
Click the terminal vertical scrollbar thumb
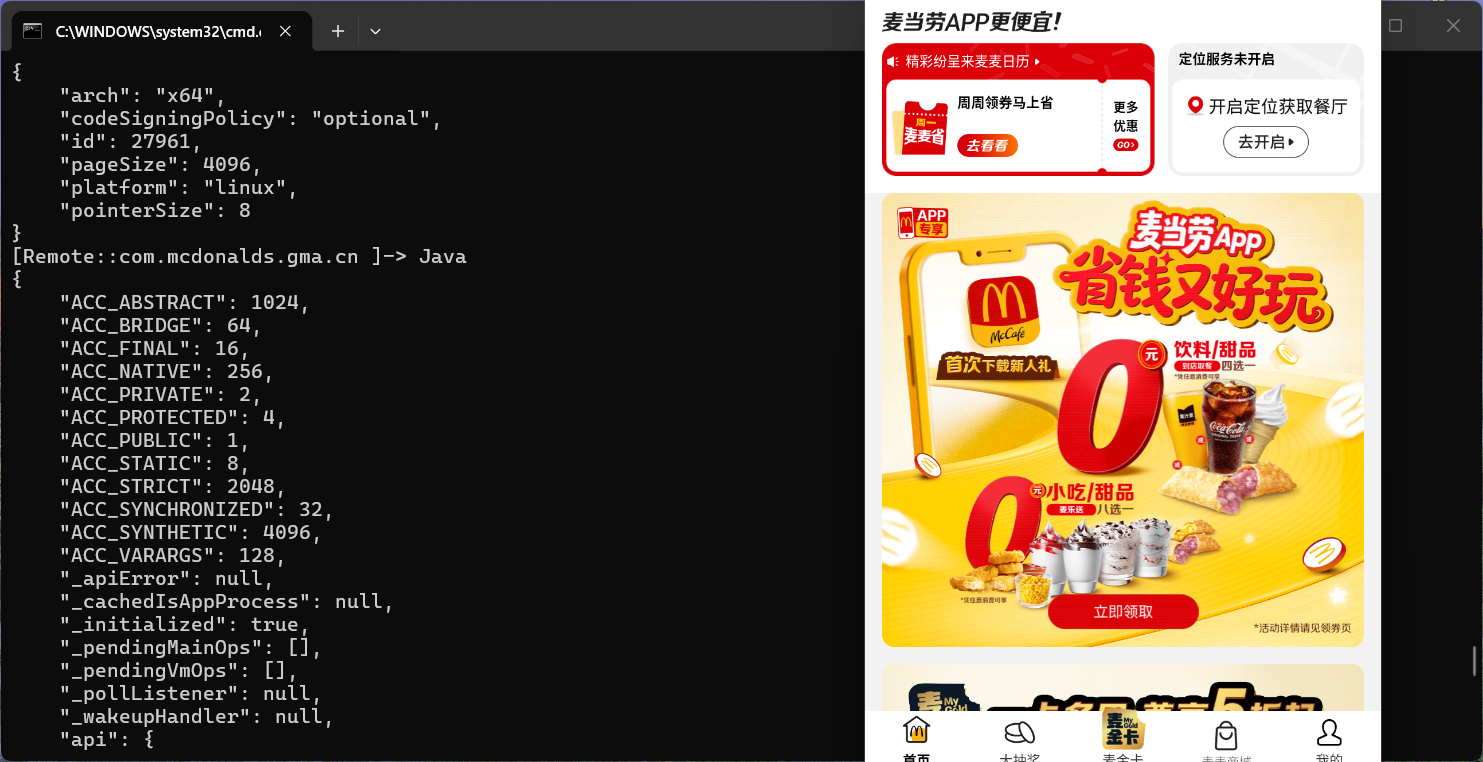coord(1474,660)
